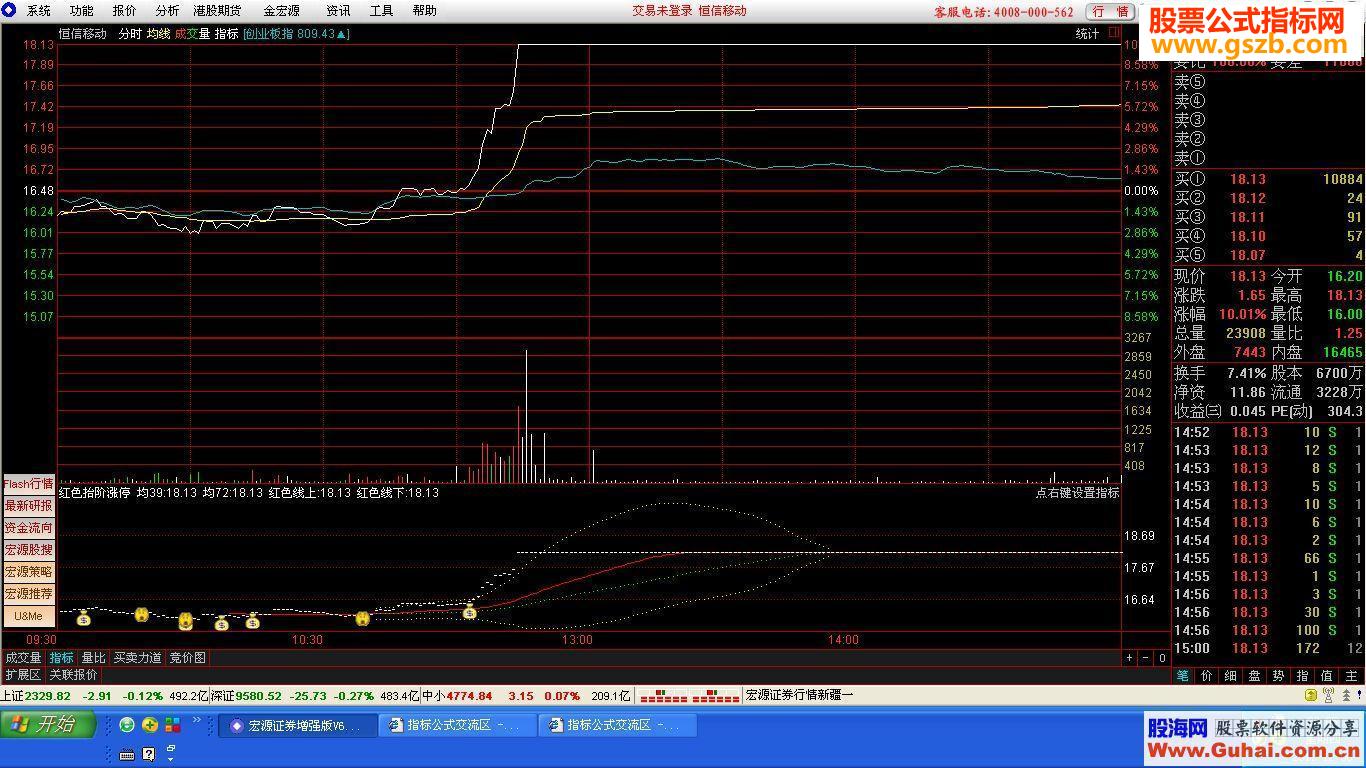
Task: Click the green round quick launch icon
Action: pyautogui.click(x=127, y=725)
